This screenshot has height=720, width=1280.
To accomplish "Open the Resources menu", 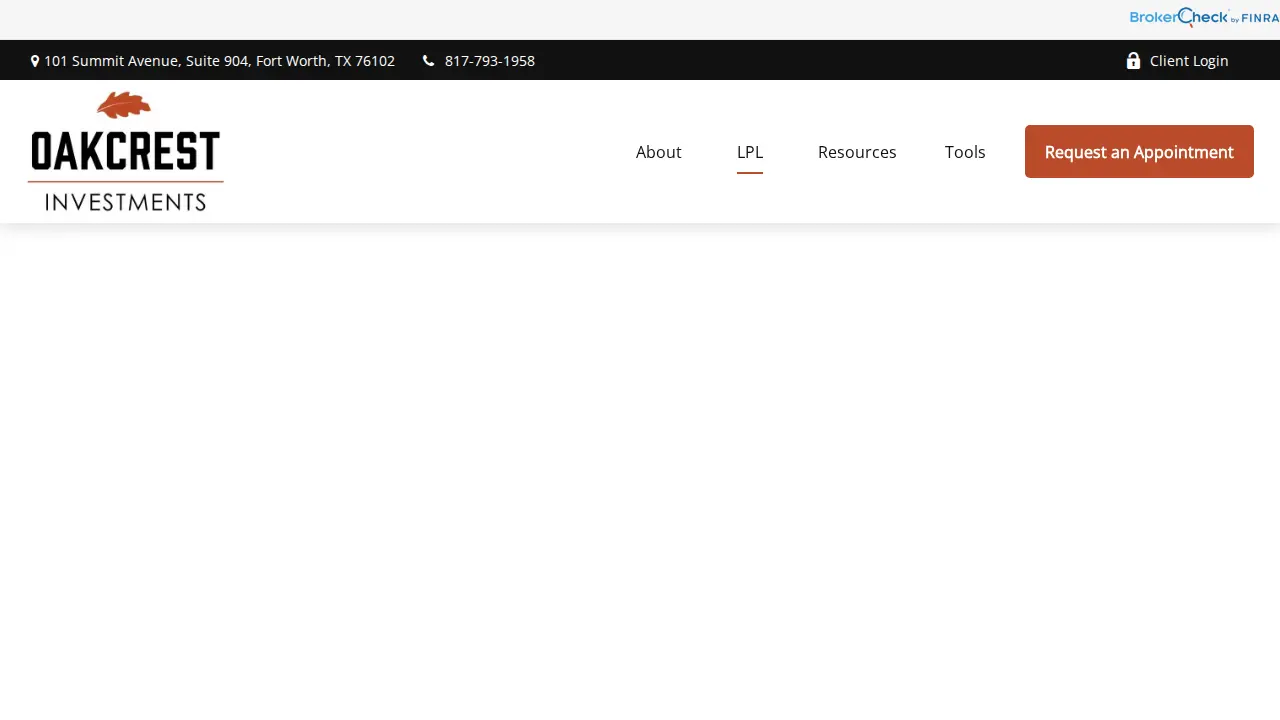I will click(x=857, y=152).
